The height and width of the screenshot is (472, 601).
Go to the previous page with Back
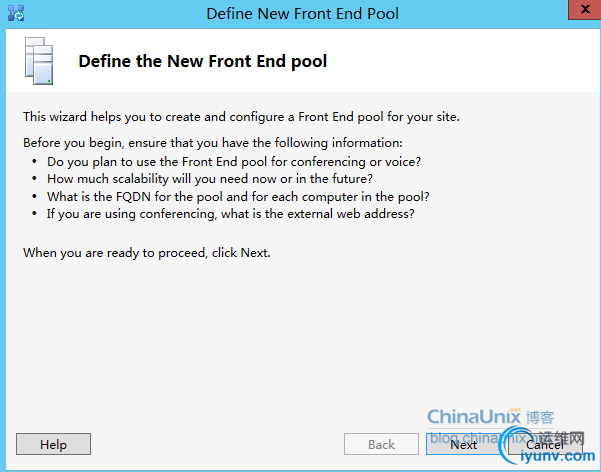[381, 444]
